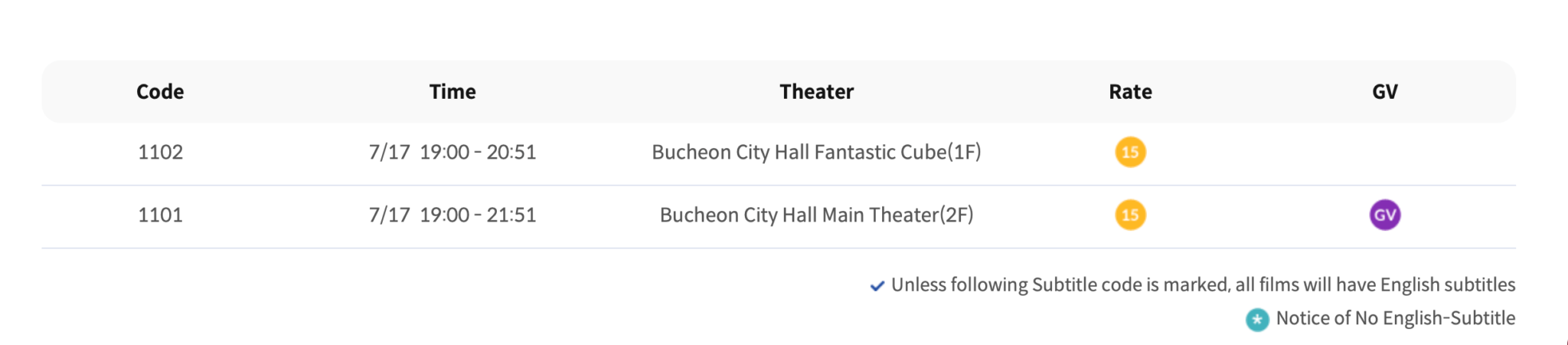
Task: Click the teal No English-Subtitle star icon
Action: (x=1256, y=319)
